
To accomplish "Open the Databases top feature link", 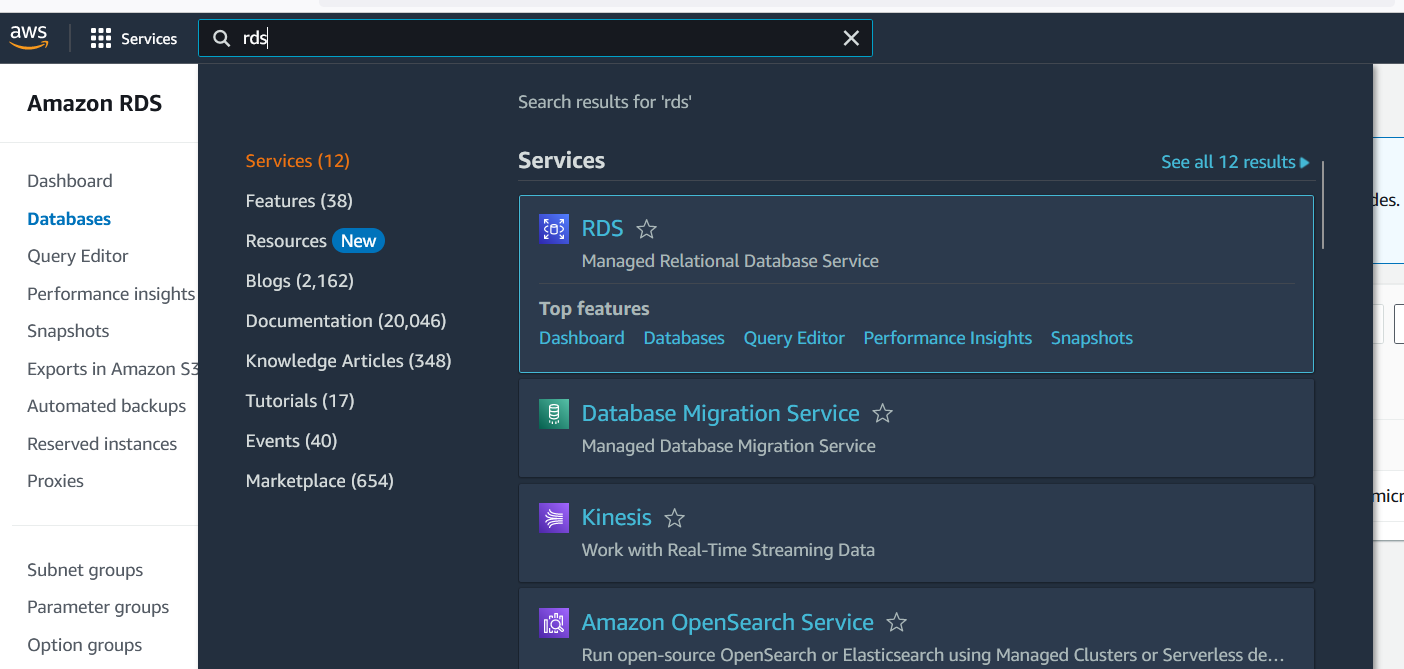I will pyautogui.click(x=684, y=338).
